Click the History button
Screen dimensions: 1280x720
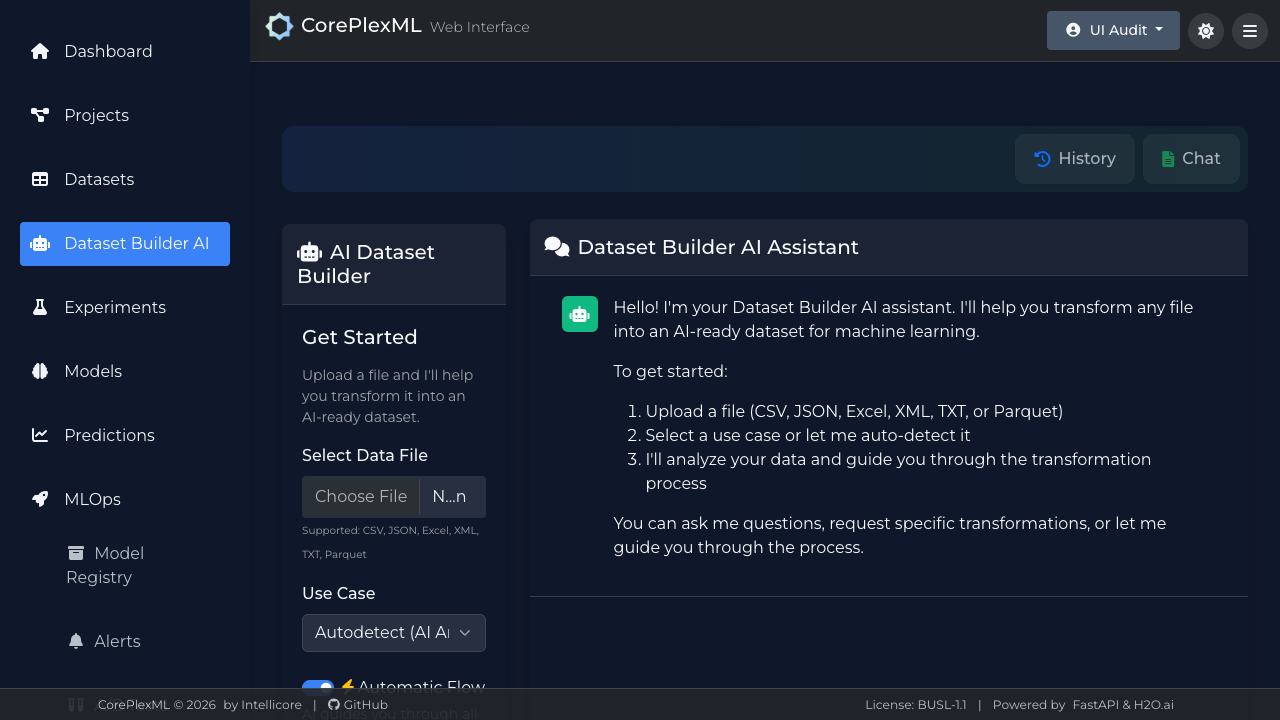1074,159
